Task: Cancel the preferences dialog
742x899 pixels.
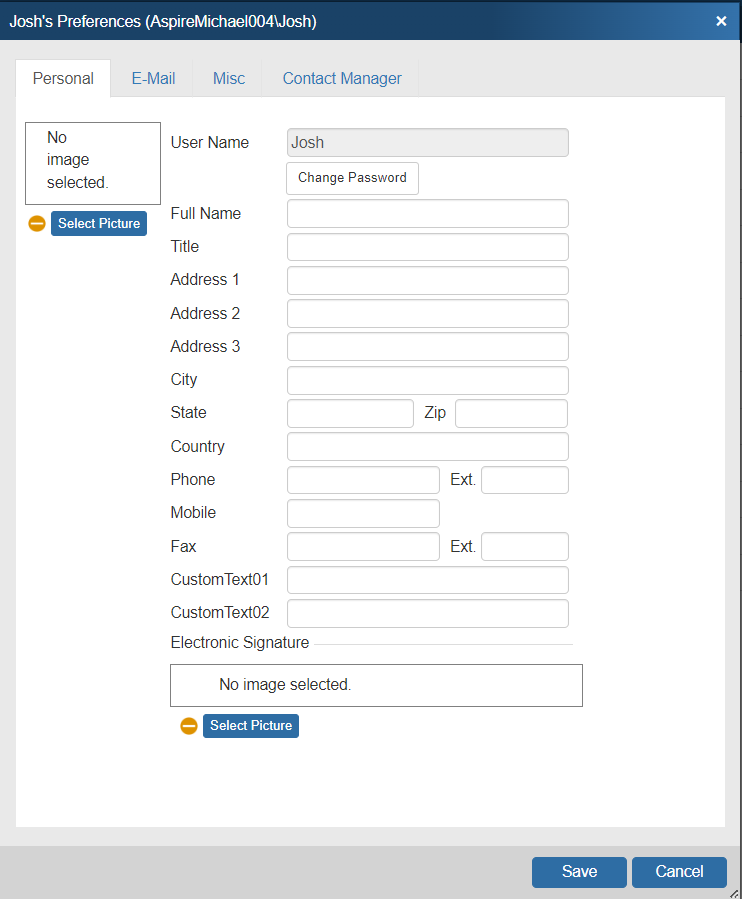Action: click(x=679, y=872)
